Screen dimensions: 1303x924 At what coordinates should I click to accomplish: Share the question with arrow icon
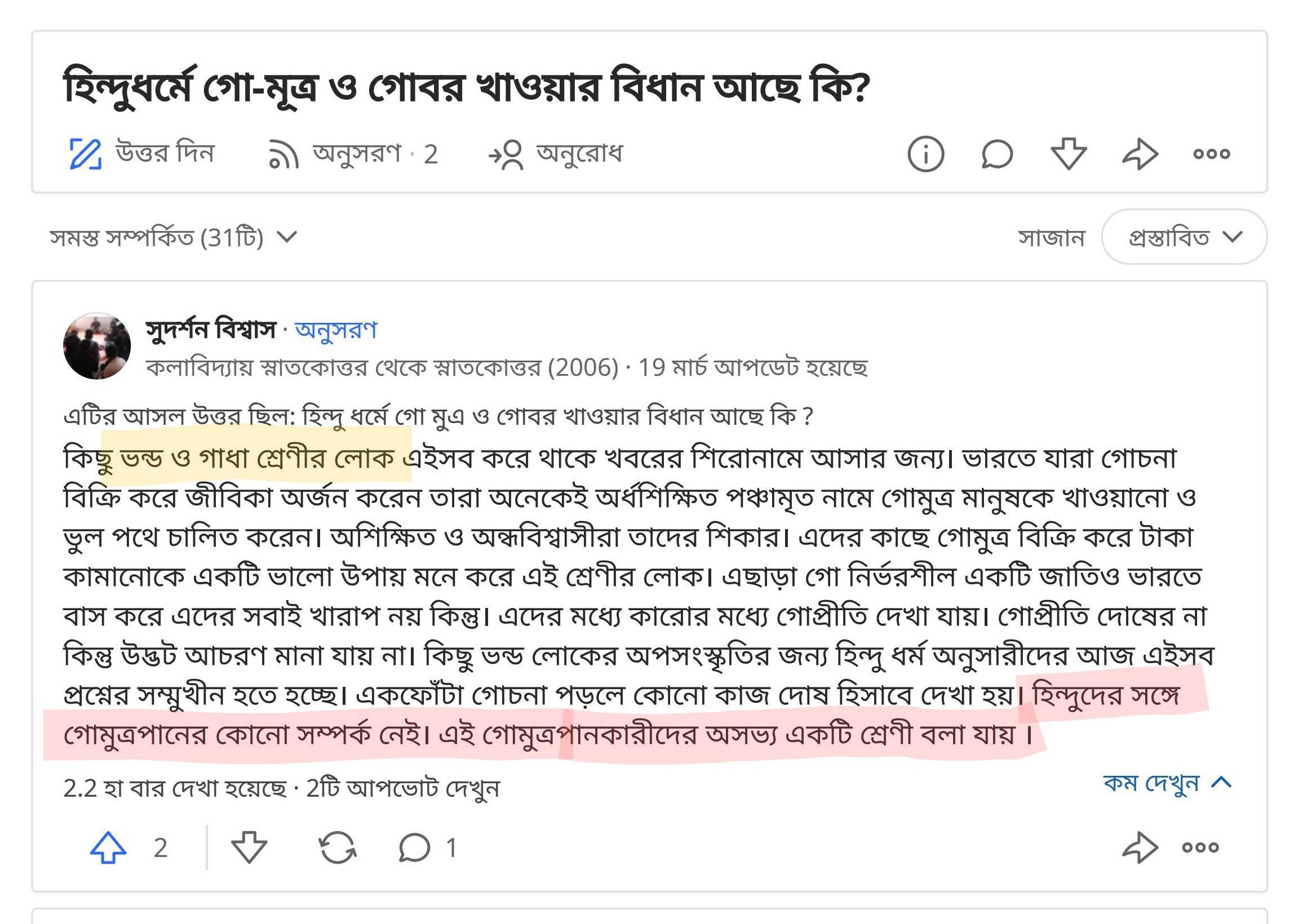pos(1140,154)
